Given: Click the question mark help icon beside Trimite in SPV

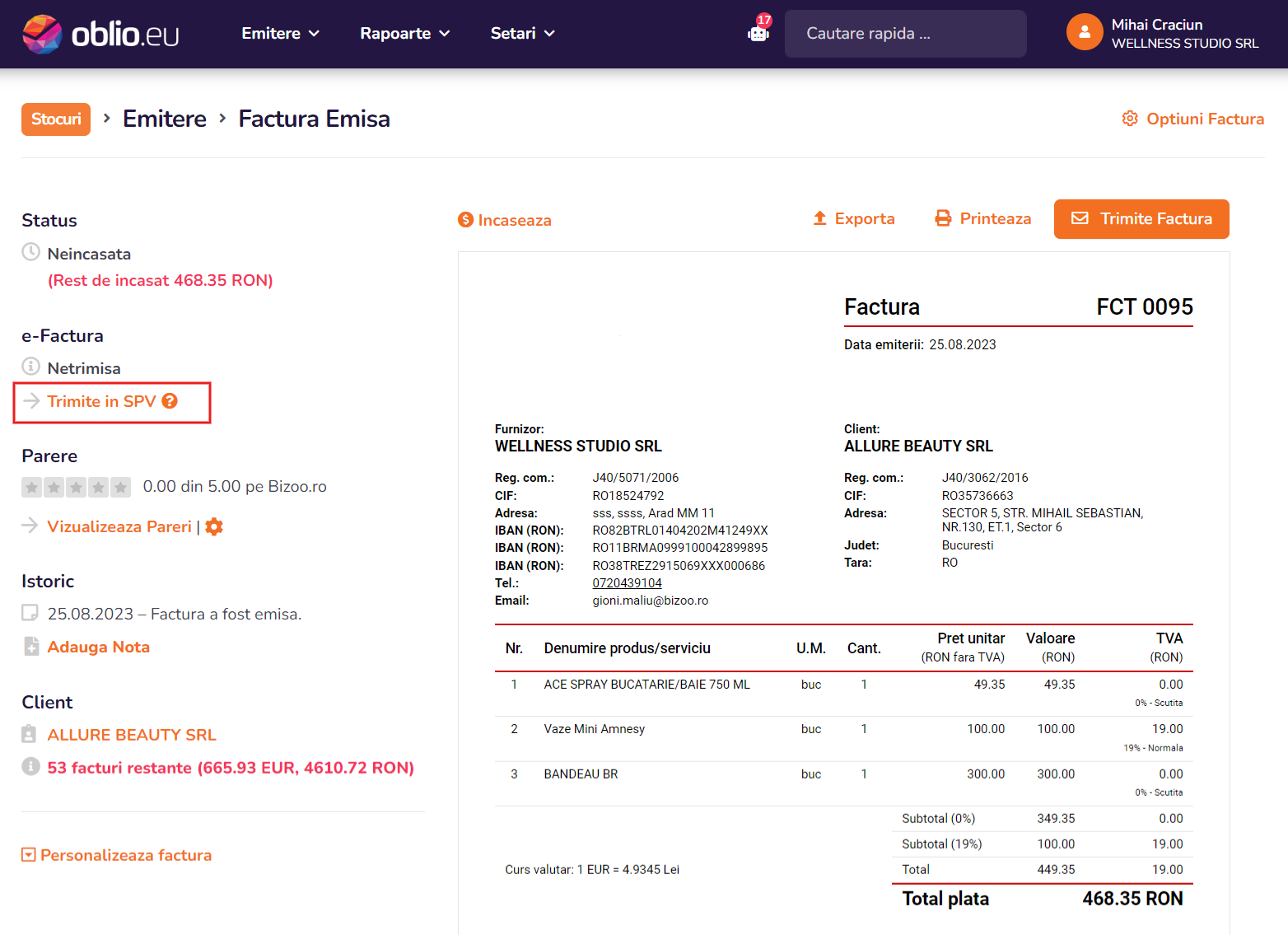Looking at the screenshot, I should tap(170, 401).
